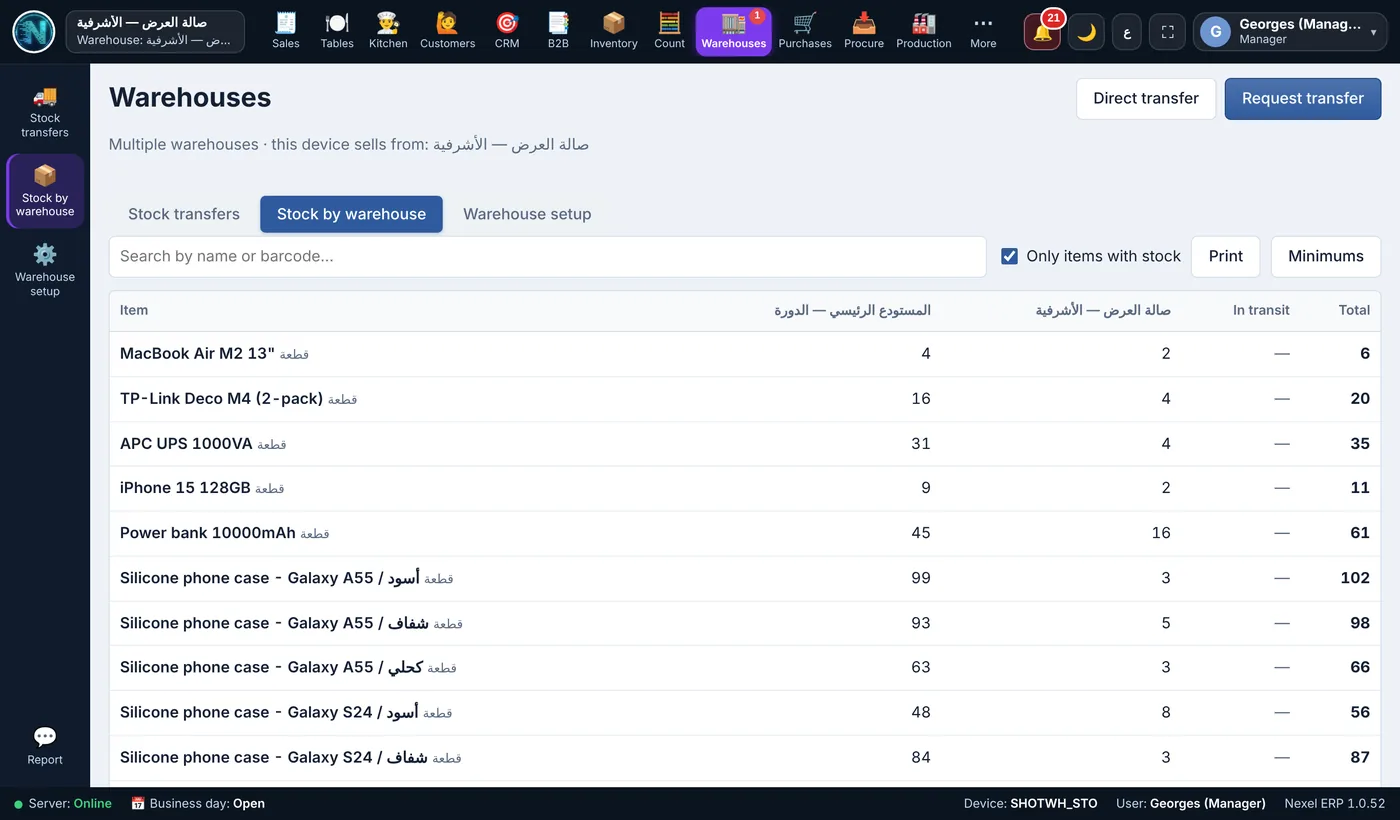Open the Customers module

click(x=447, y=31)
